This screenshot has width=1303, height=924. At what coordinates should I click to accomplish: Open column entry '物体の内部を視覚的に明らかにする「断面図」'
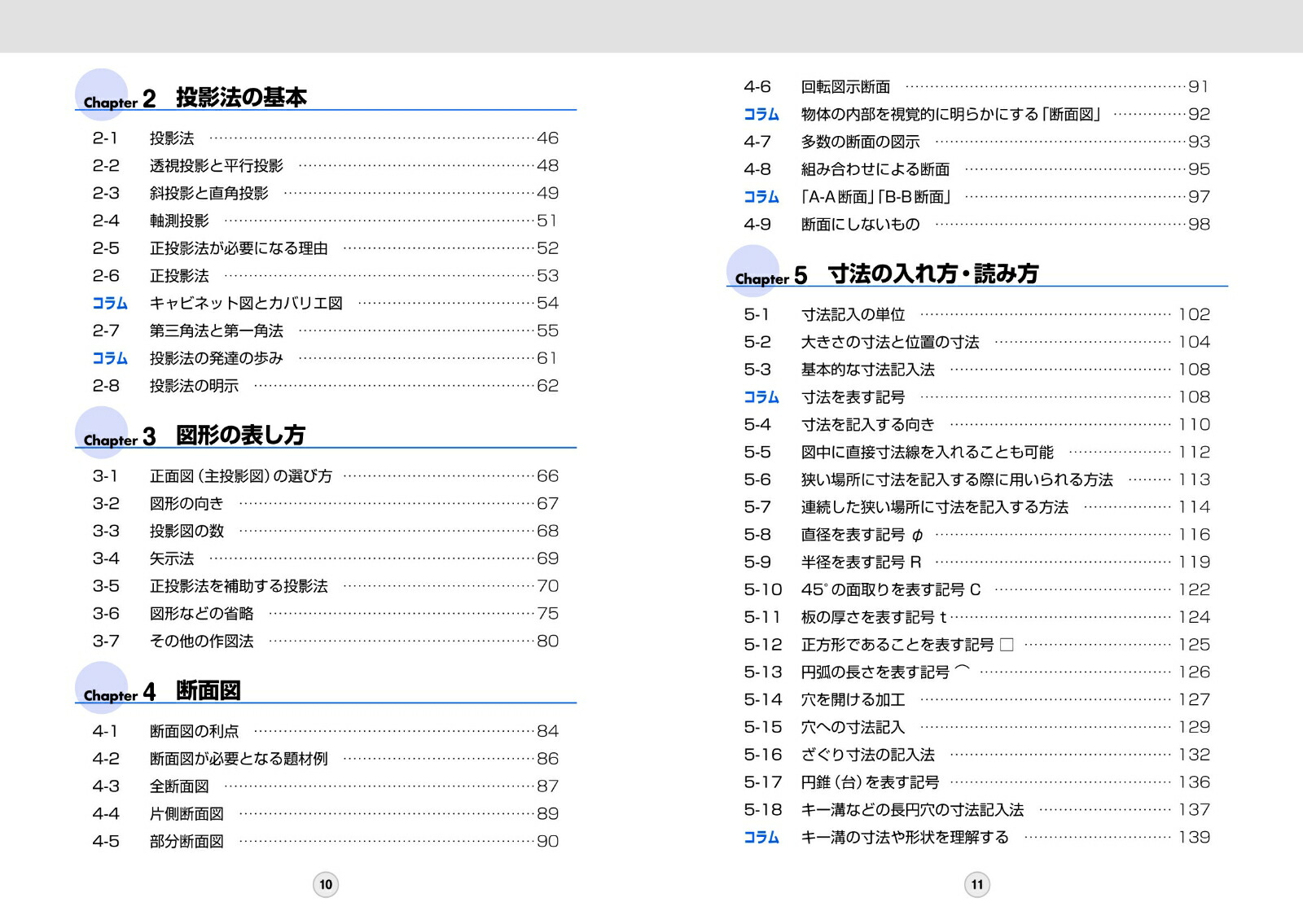click(x=977, y=115)
